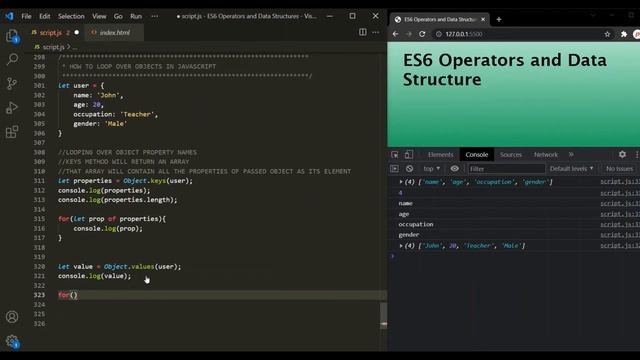Click the No Issues button
The image size is (640, 360).
point(619,169)
